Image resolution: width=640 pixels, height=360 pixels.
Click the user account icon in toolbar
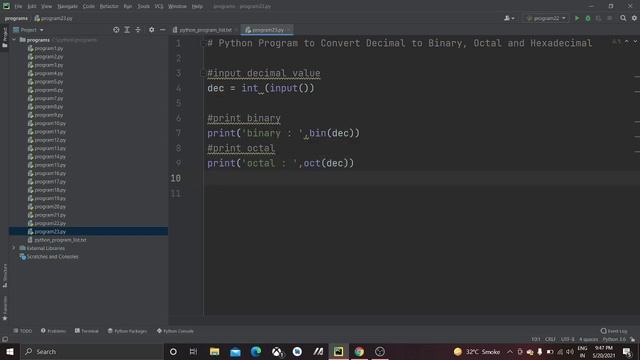pyautogui.click(x=509, y=18)
